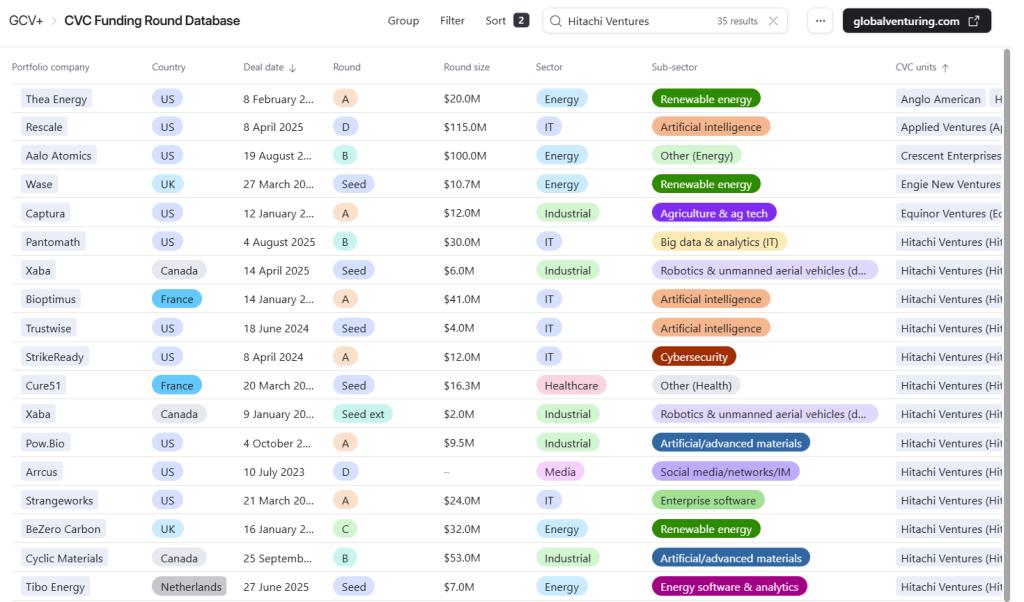Open the three-dots more options menu
The image size is (1024, 602).
(820, 21)
